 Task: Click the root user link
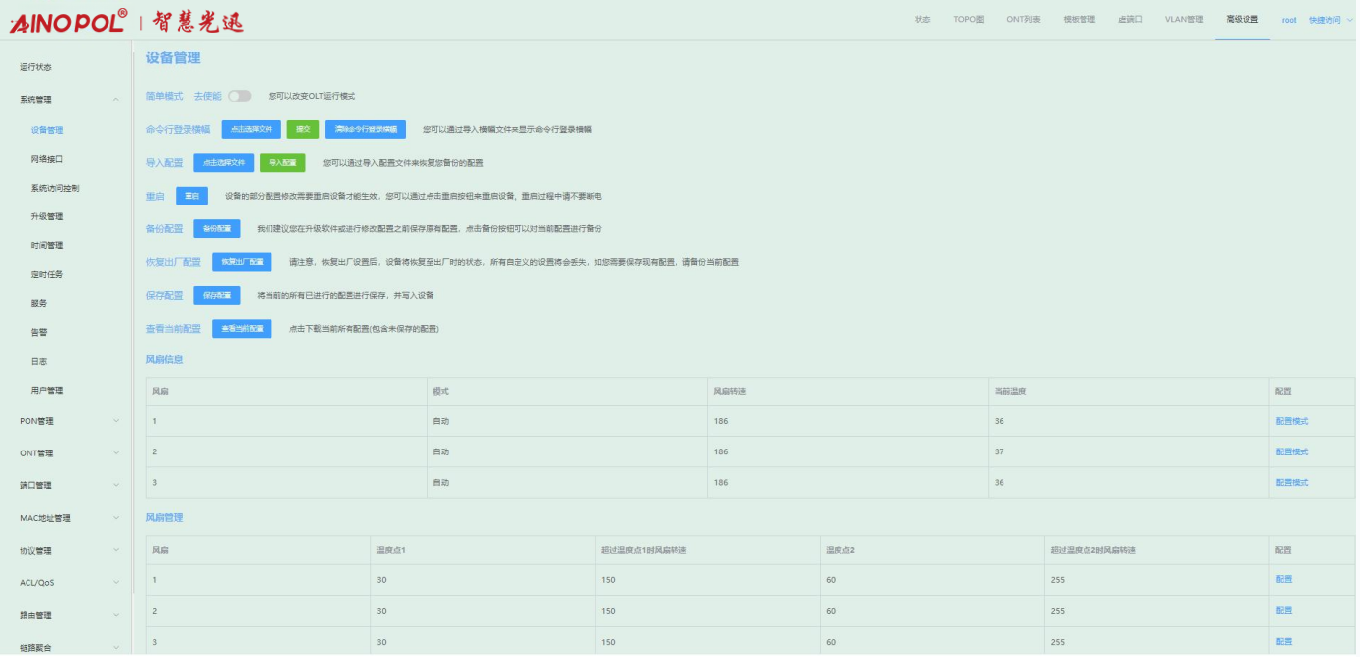pyautogui.click(x=1288, y=20)
